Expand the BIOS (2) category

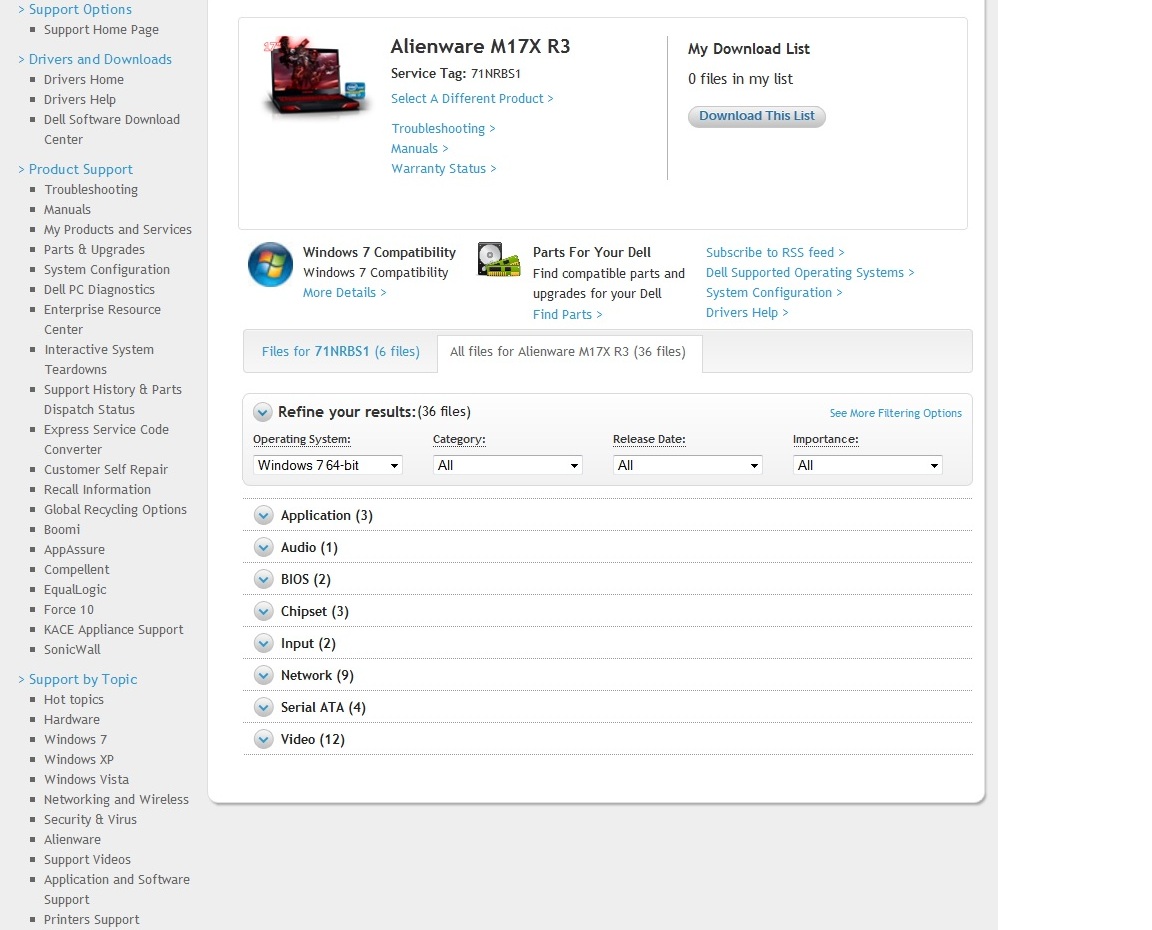tap(263, 580)
